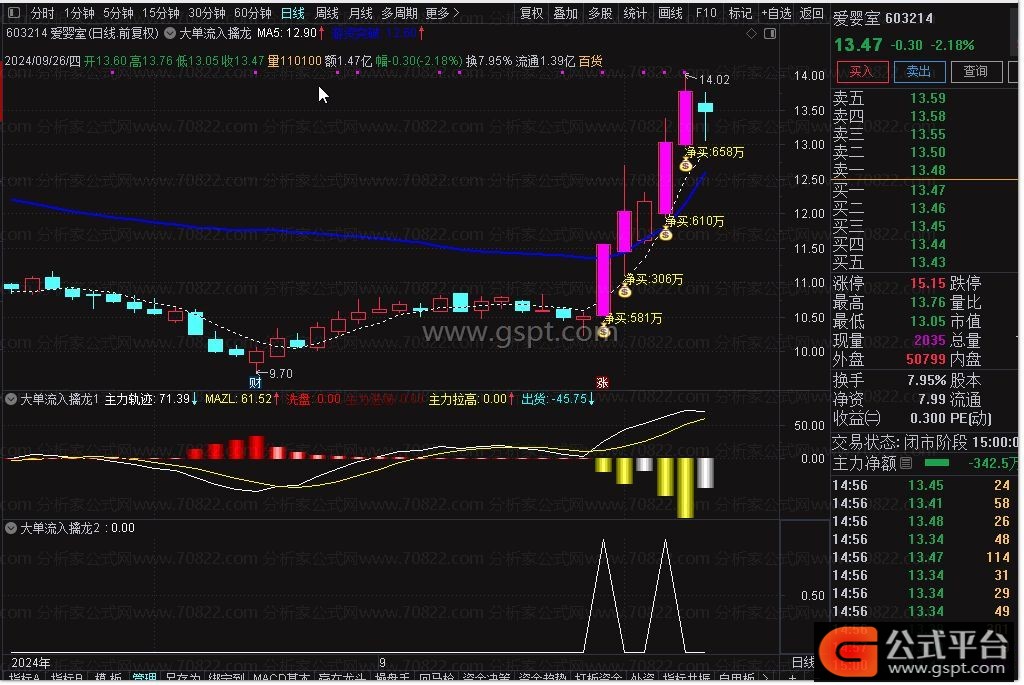The height and width of the screenshot is (685, 1024).
Task: Expand the 更多 periods menu
Action: click(442, 13)
